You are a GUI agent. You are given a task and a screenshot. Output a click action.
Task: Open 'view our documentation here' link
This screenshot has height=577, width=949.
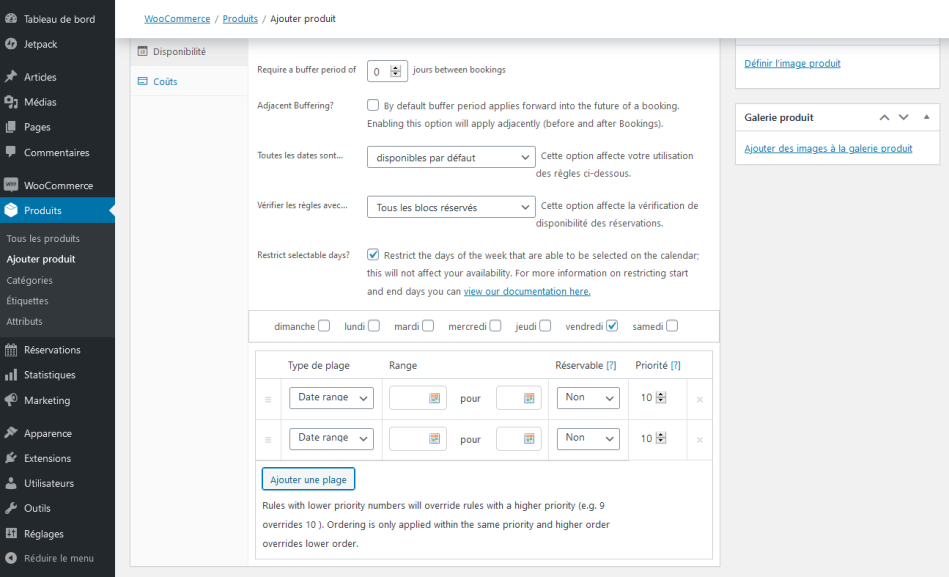tap(526, 292)
